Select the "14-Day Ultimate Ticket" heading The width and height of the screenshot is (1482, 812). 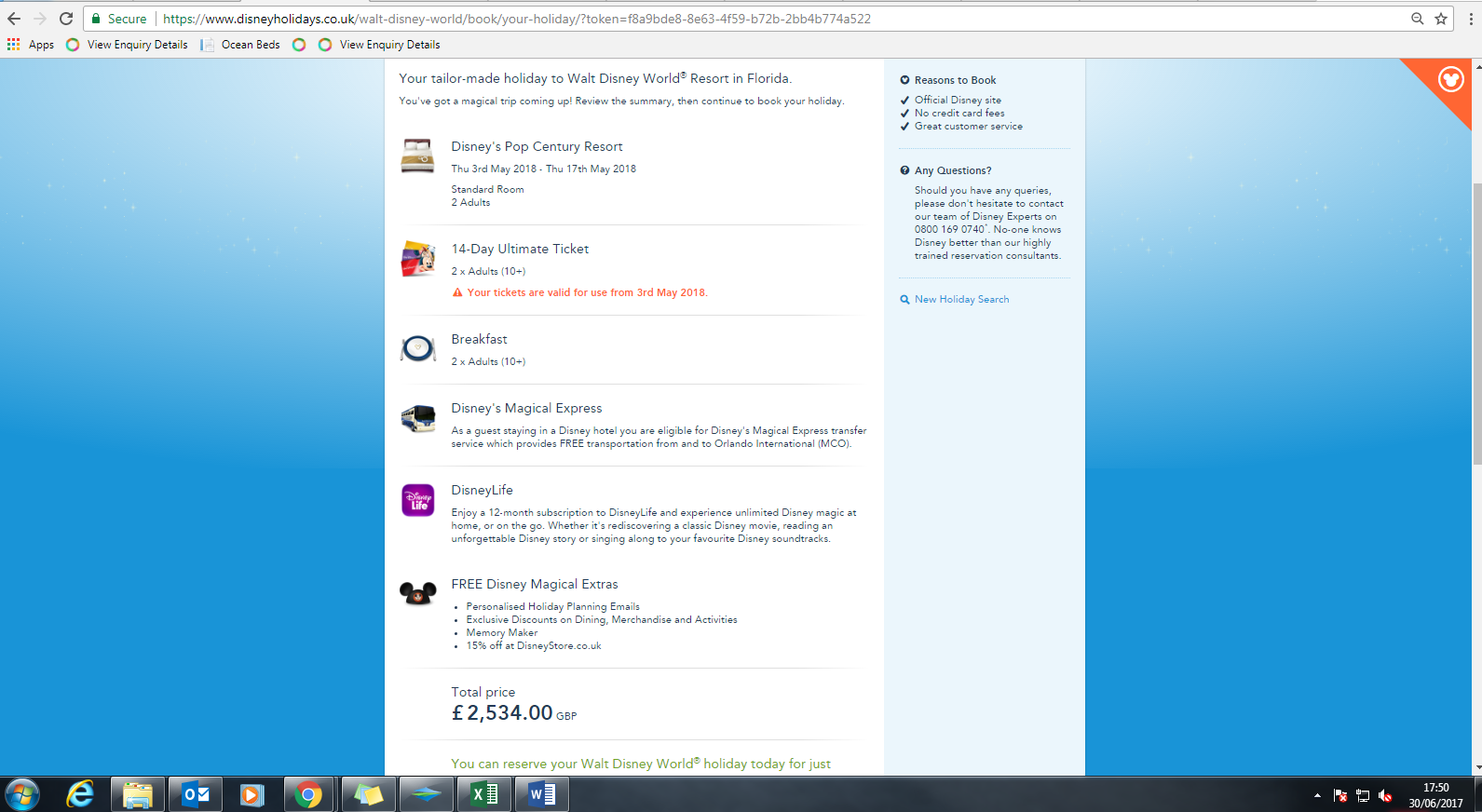point(520,250)
